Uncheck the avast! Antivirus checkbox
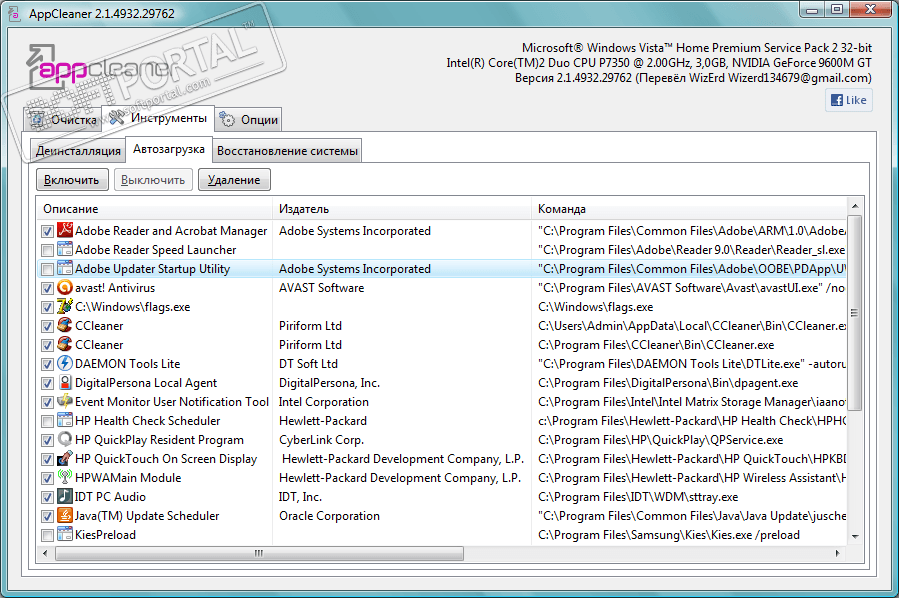Image resolution: width=899 pixels, height=598 pixels. [48, 288]
